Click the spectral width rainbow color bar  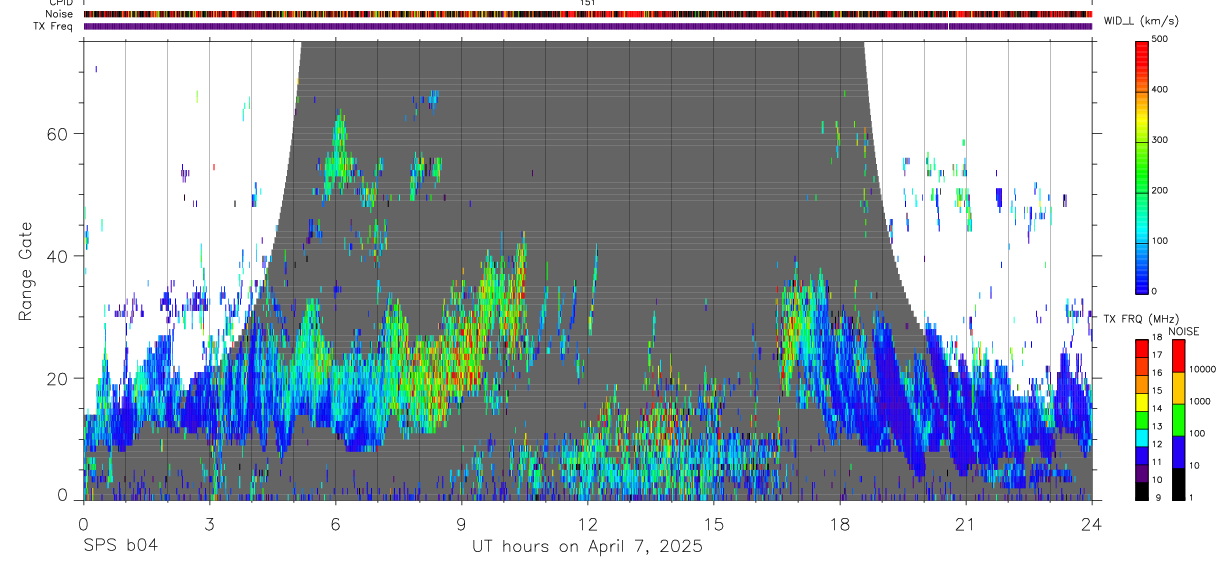(1141, 166)
